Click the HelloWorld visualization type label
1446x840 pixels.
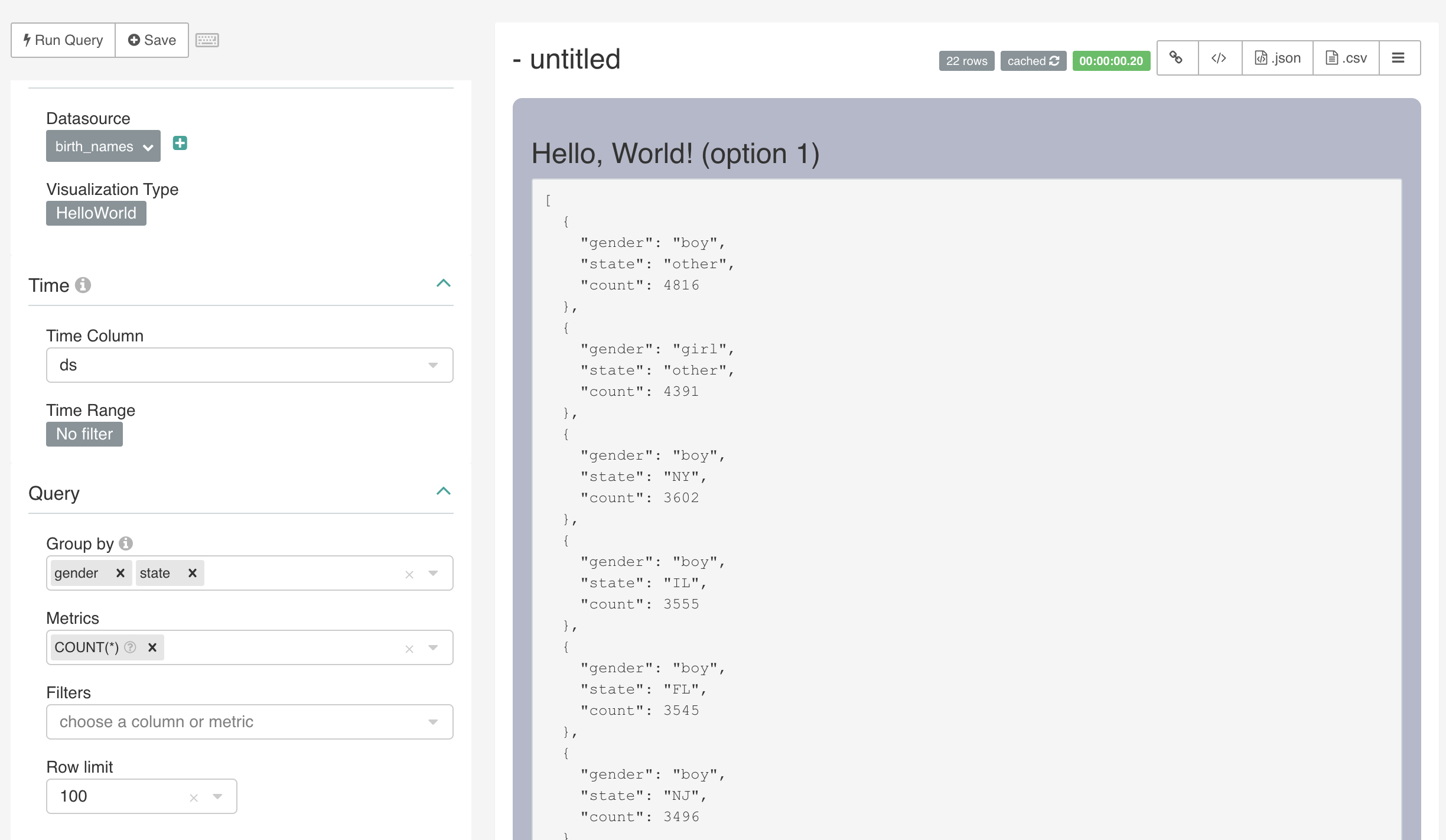coord(96,213)
